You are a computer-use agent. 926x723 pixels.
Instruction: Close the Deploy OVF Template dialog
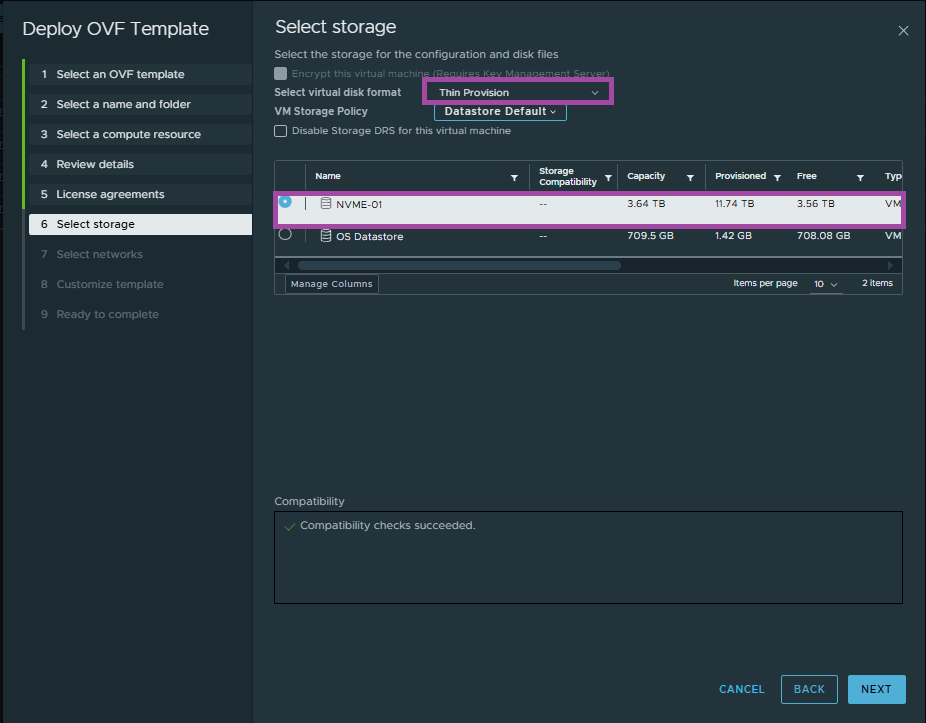point(903,31)
